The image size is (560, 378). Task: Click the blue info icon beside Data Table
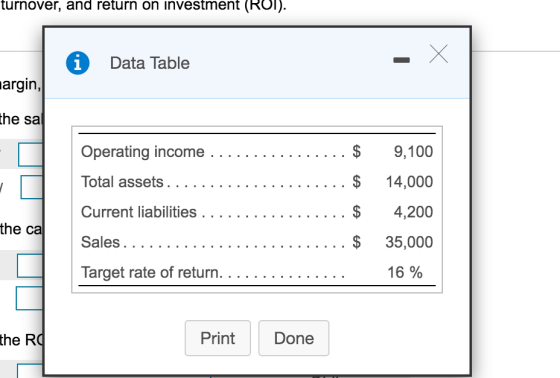coord(78,63)
